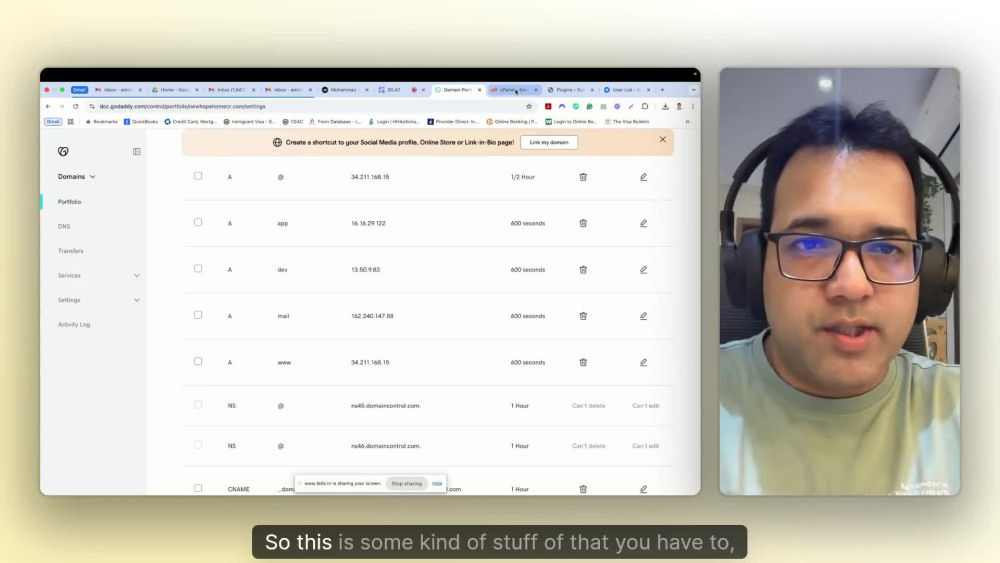
Task: Delete the CNAME record
Action: point(583,489)
